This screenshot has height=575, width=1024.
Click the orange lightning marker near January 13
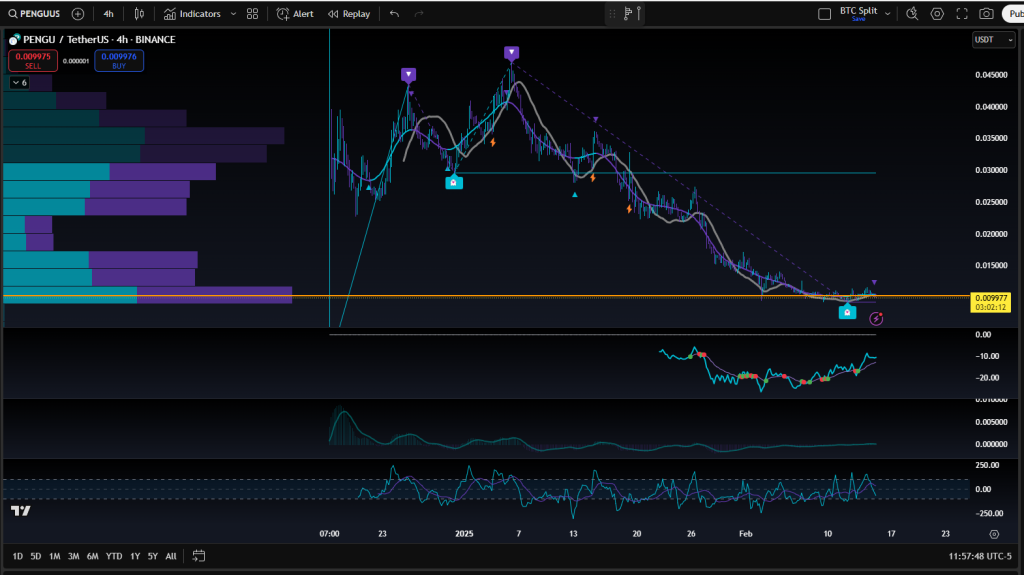[x=593, y=177]
